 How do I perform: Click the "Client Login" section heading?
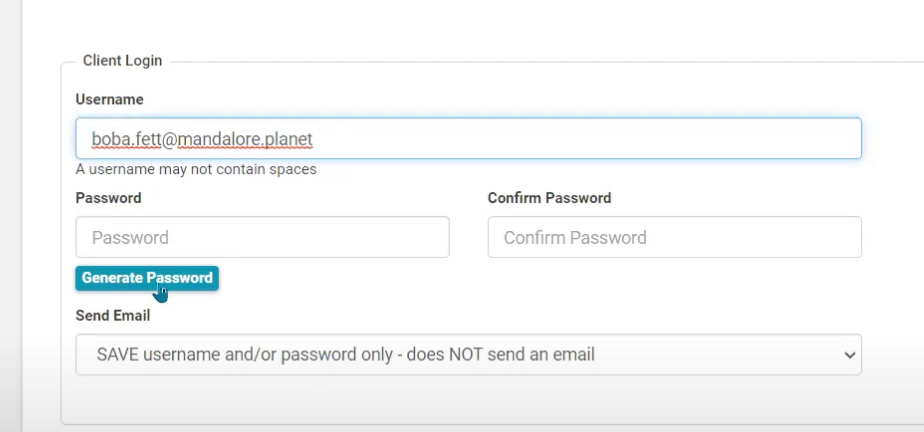[x=122, y=61]
